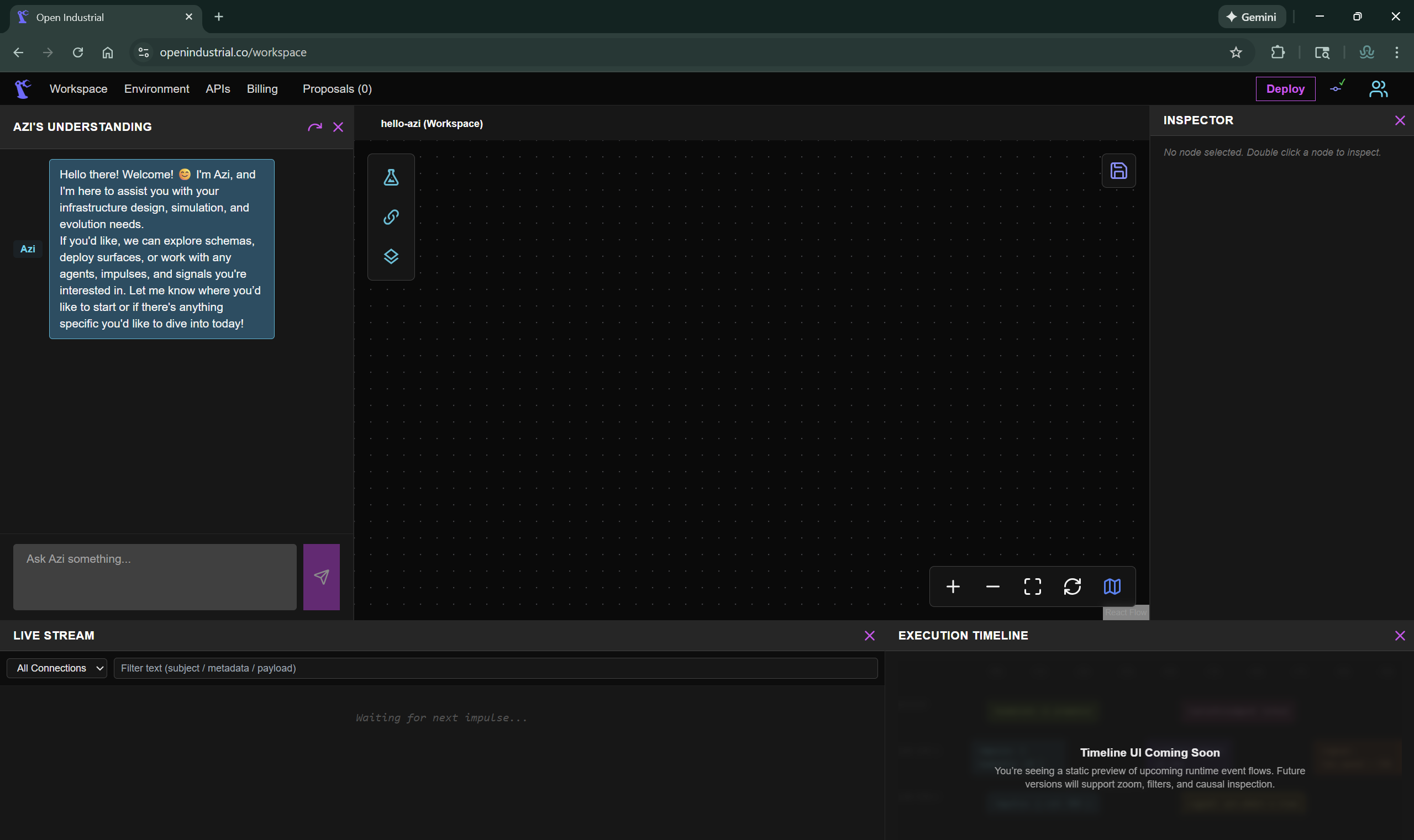This screenshot has width=1414, height=840.
Task: Refresh the canvas with the circular arrows icon
Action: [x=1072, y=587]
